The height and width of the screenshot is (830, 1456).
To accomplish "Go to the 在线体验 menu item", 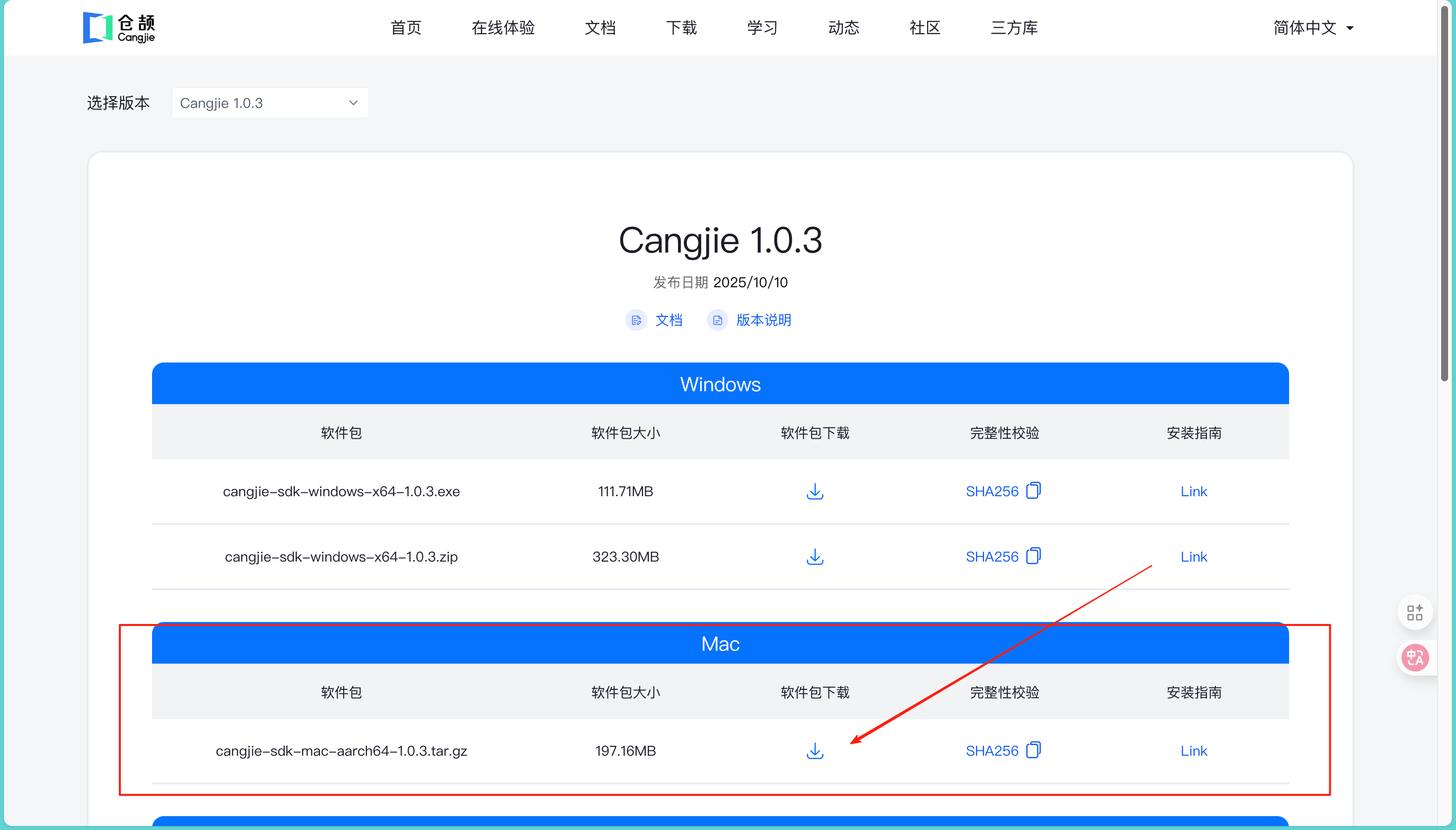I will pos(503,27).
